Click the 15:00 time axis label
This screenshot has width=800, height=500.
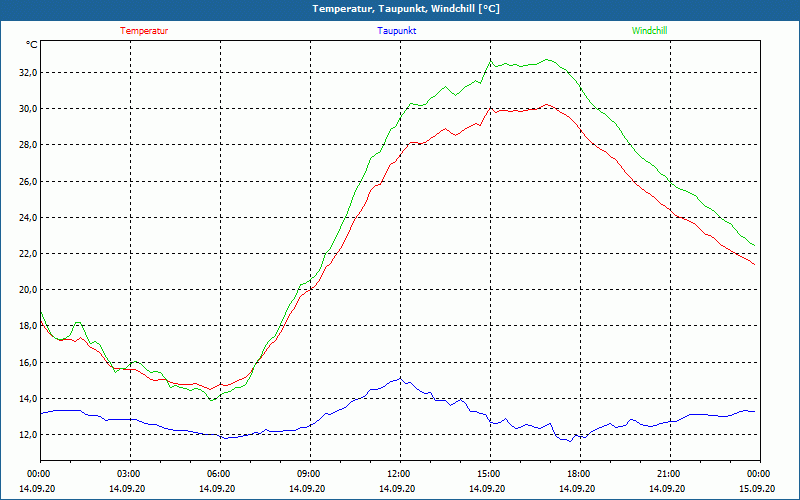[x=490, y=474]
